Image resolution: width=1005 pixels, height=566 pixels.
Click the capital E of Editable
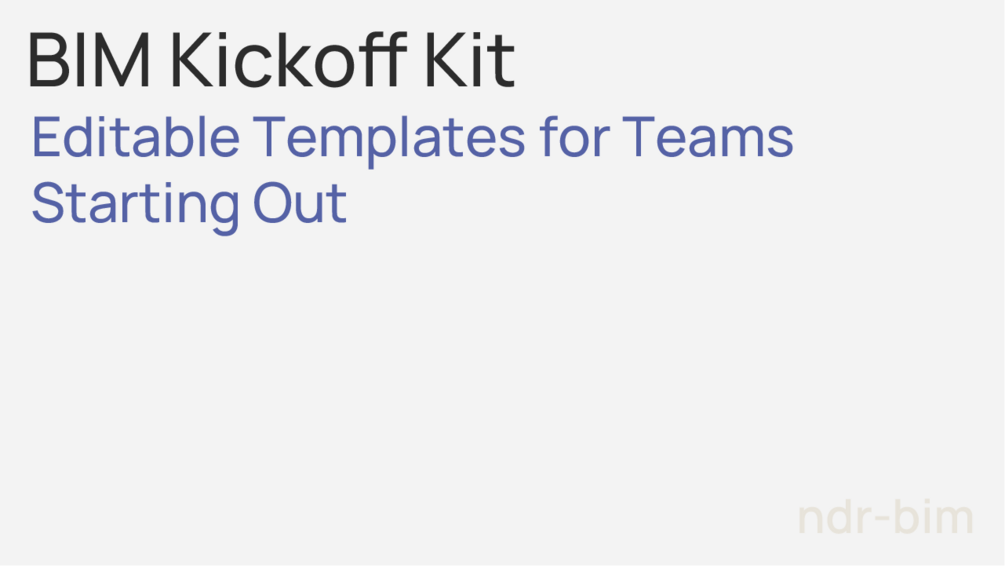[x=46, y=137]
